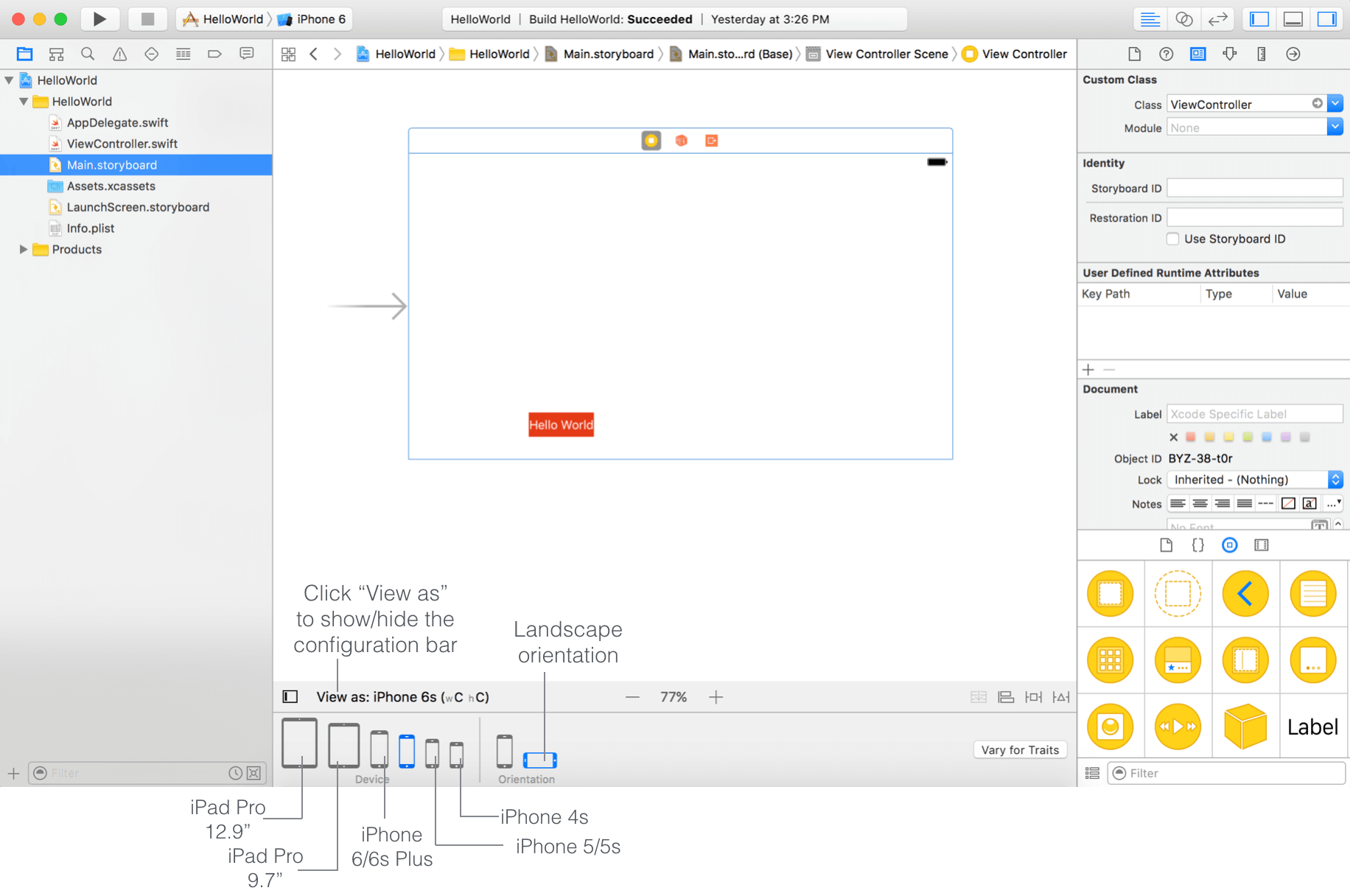Screen dimensions: 1350x896
Task: Show the Breakpoint navigator
Action: (214, 54)
